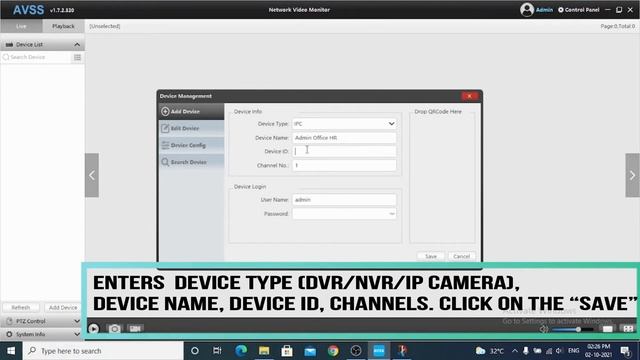Screen dimensions: 640x360
Task: Launch Google Chrome from taskbar
Action: coord(333,351)
